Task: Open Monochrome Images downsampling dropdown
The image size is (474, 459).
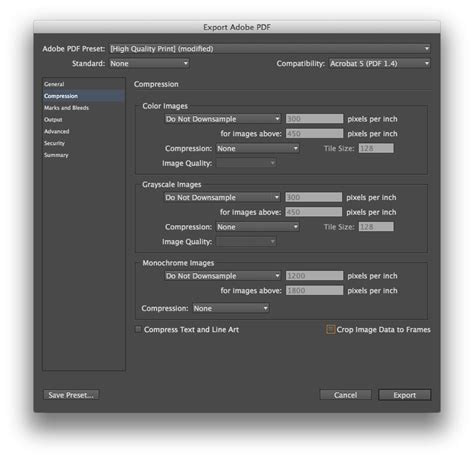Action: point(223,276)
